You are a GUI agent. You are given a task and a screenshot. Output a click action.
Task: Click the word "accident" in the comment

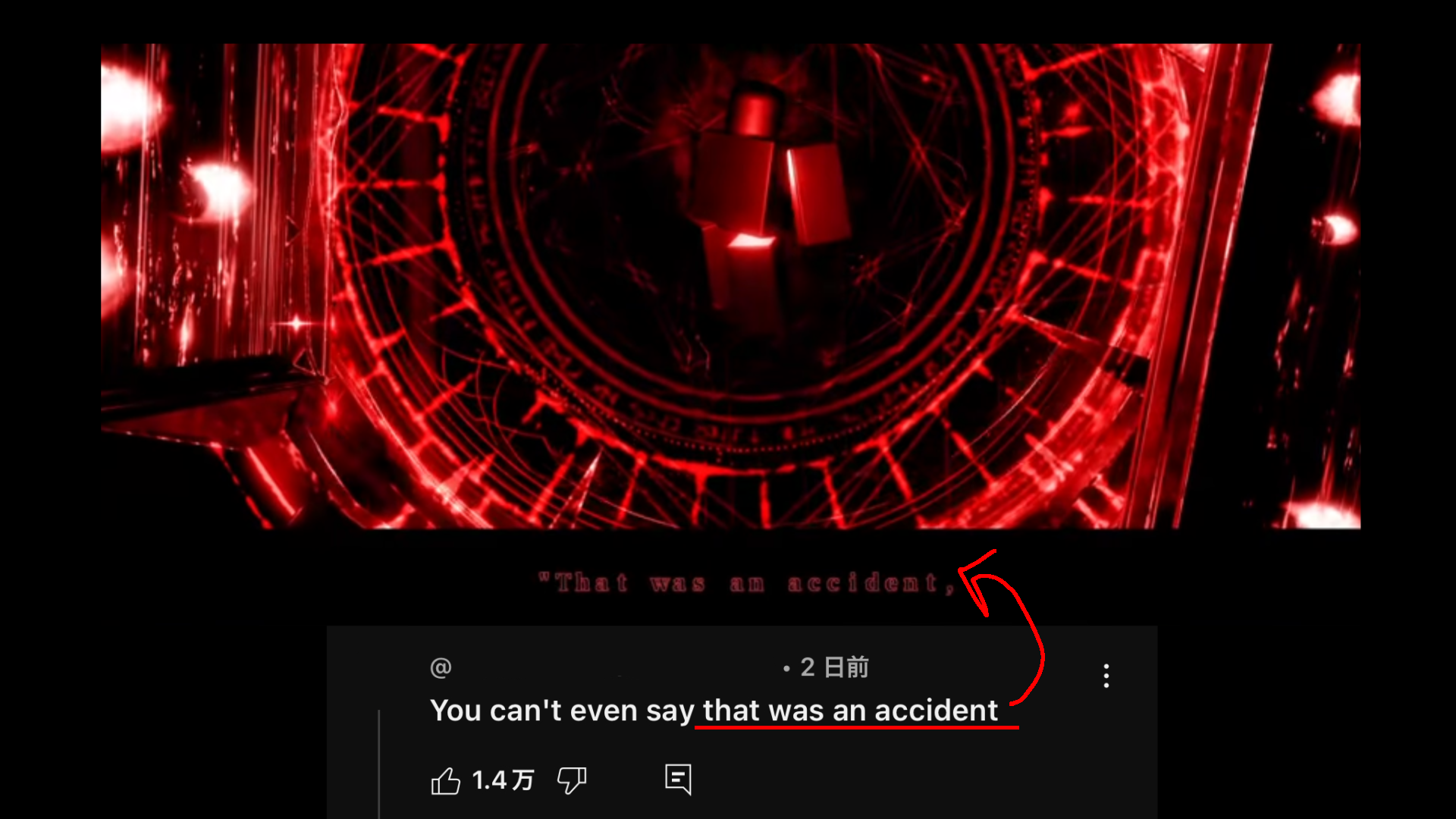(x=936, y=711)
